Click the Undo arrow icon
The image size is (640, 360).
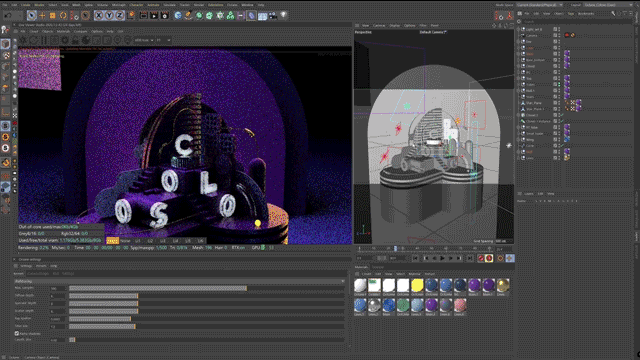(8, 16)
